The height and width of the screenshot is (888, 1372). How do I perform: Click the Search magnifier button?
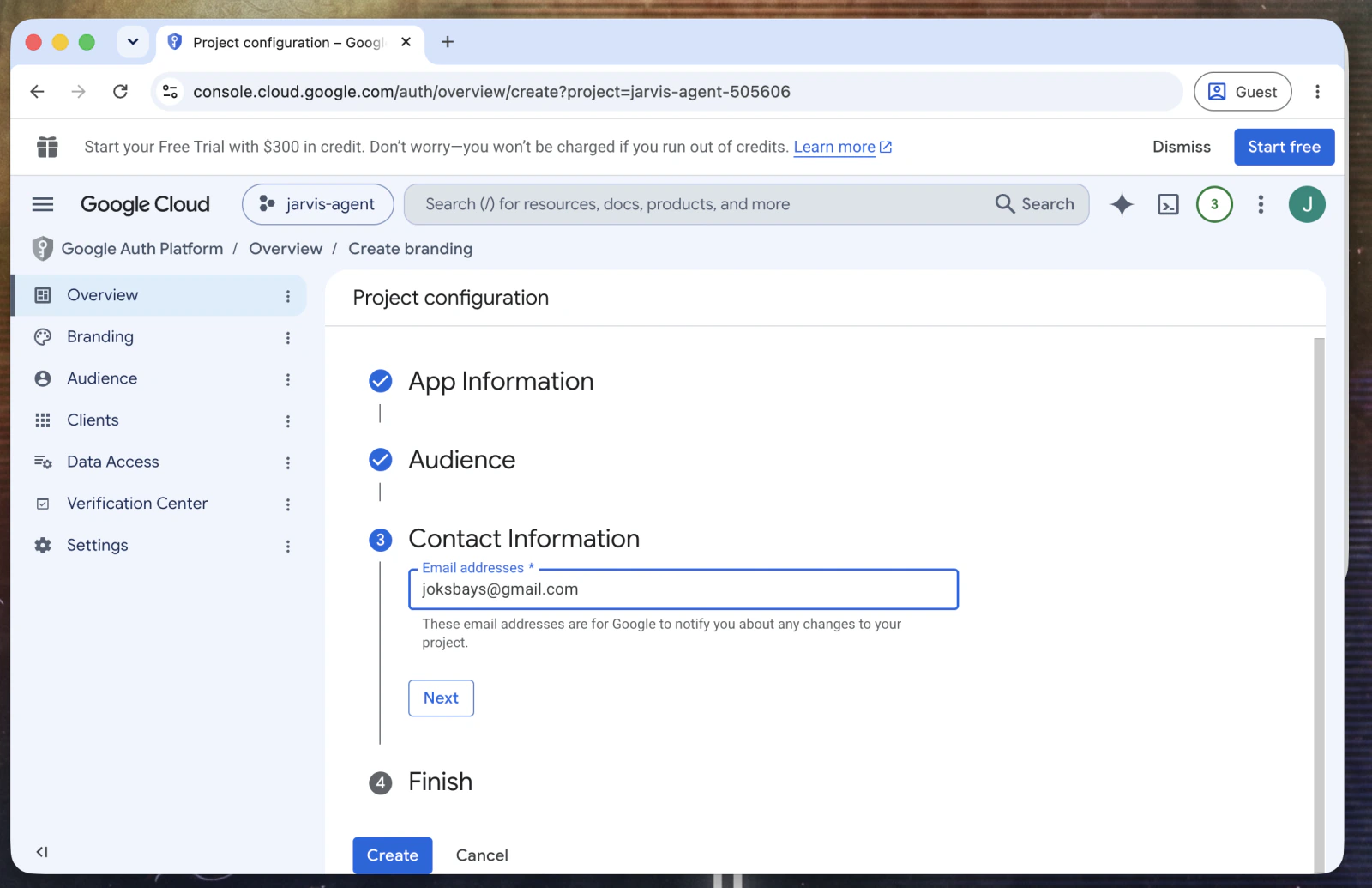coord(1035,204)
